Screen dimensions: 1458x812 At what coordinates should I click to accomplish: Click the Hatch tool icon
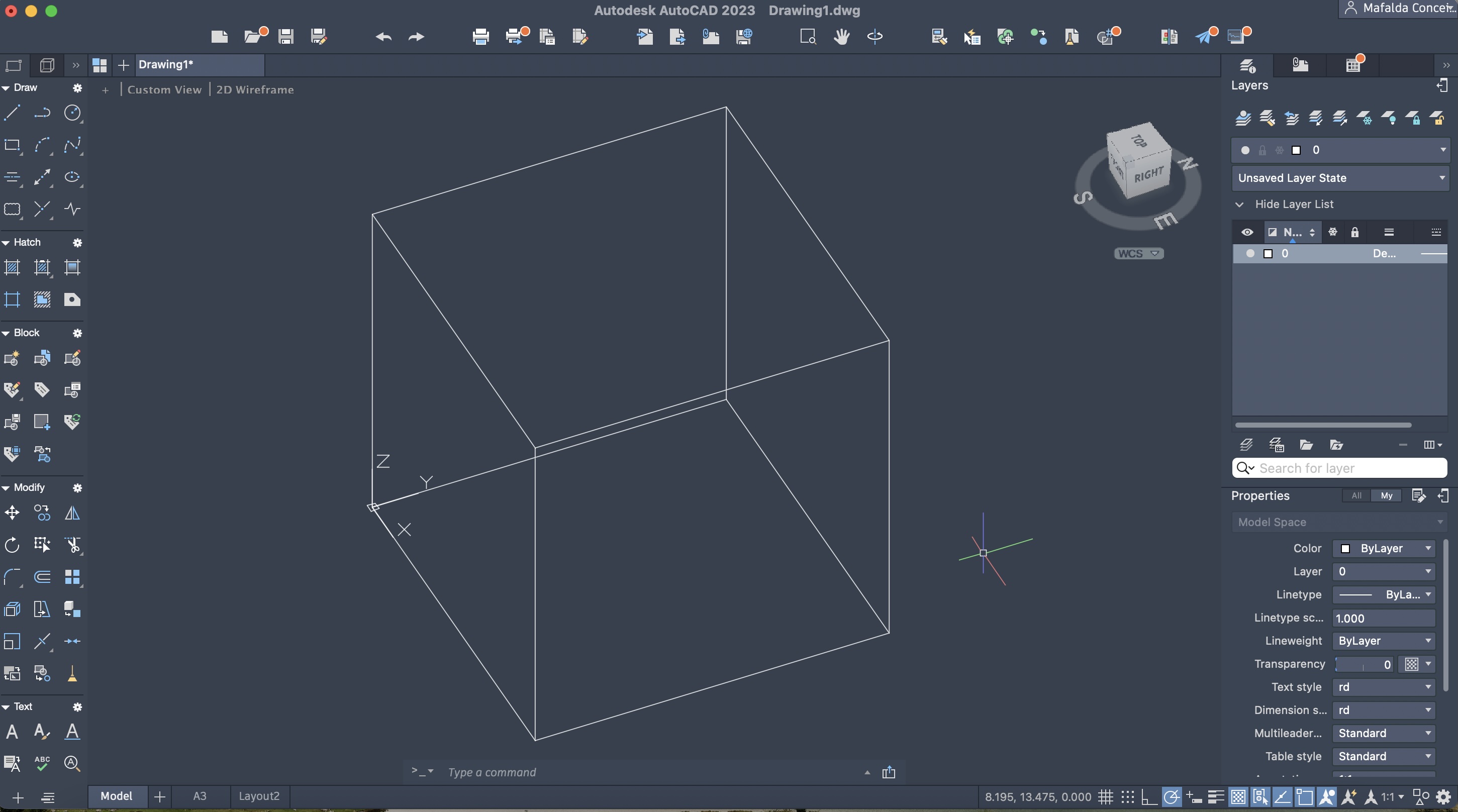click(x=12, y=267)
